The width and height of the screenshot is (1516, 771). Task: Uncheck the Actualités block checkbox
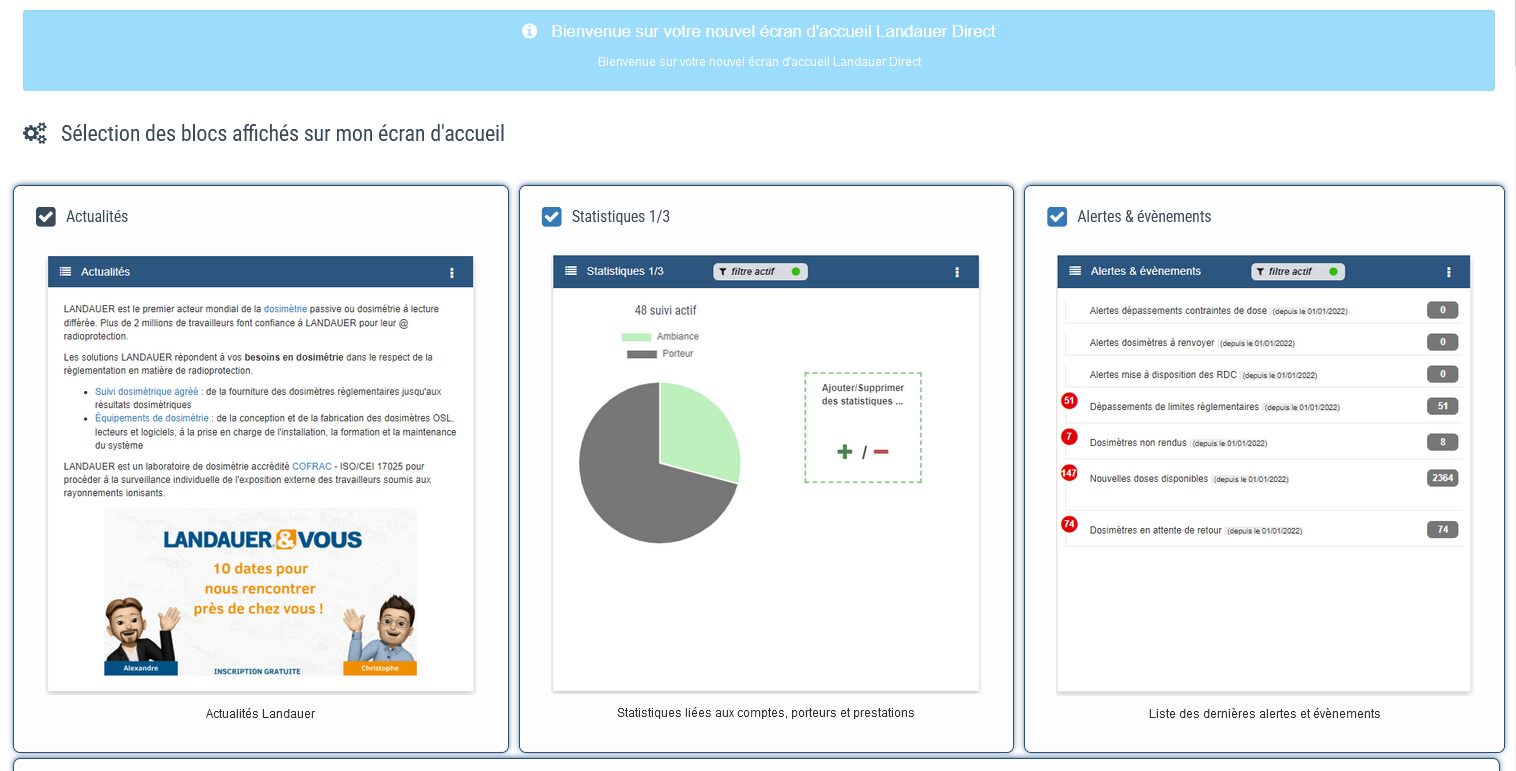click(x=46, y=217)
